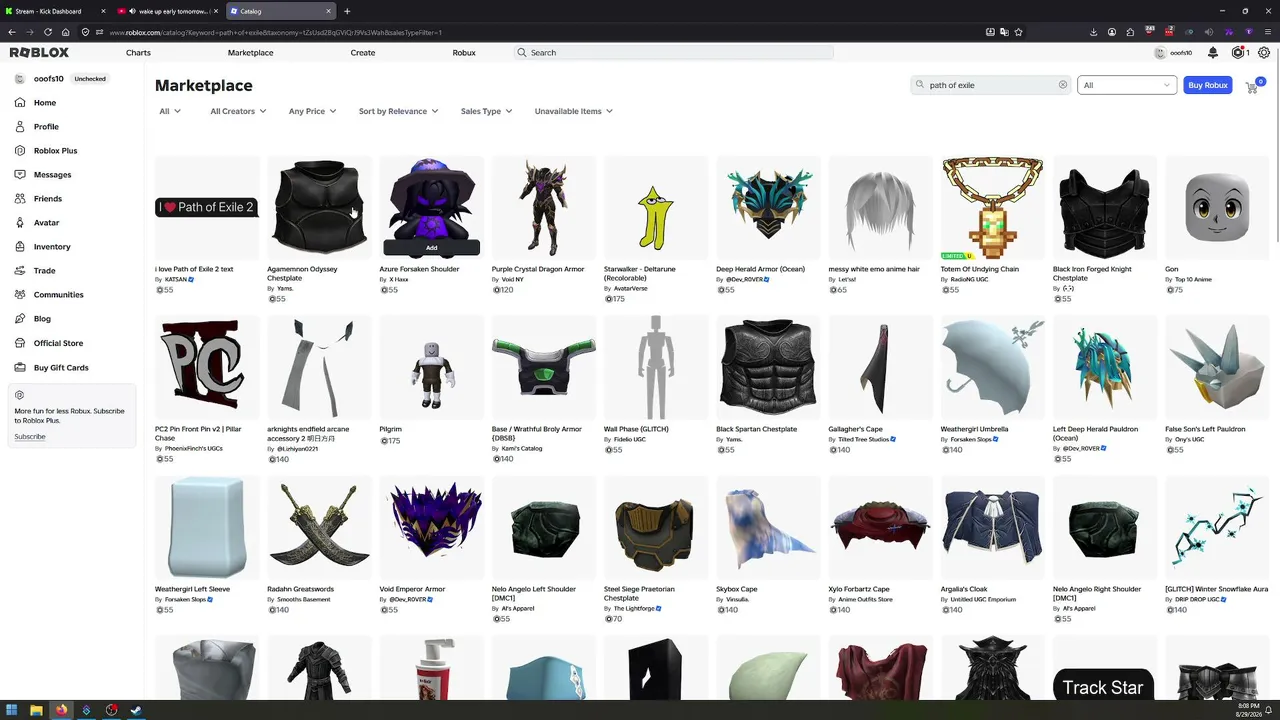1280x720 pixels.
Task: Open the 'Sales Type' dropdown
Action: tap(486, 111)
